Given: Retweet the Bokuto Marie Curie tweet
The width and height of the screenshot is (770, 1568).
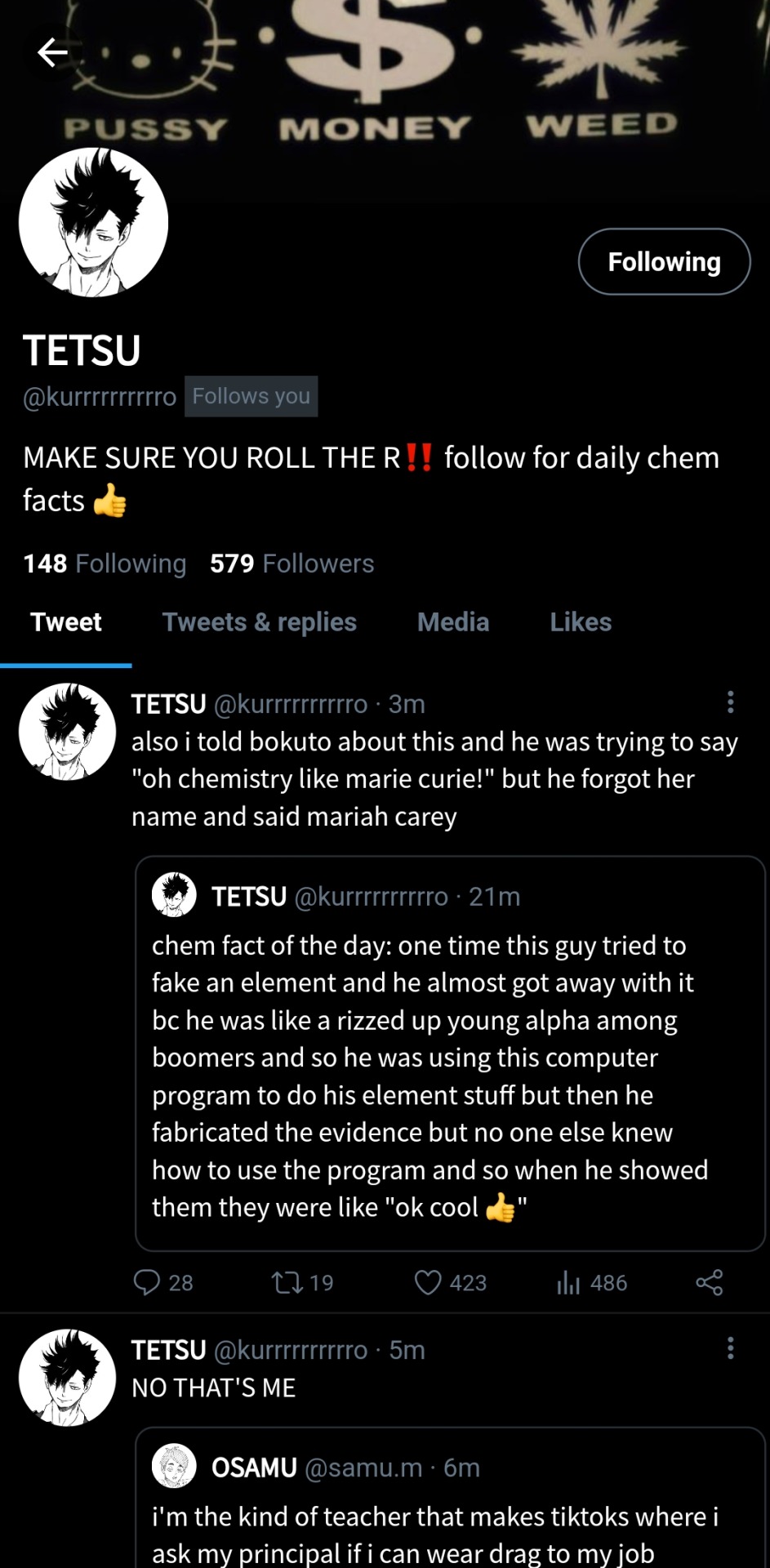Looking at the screenshot, I should pyautogui.click(x=287, y=1282).
